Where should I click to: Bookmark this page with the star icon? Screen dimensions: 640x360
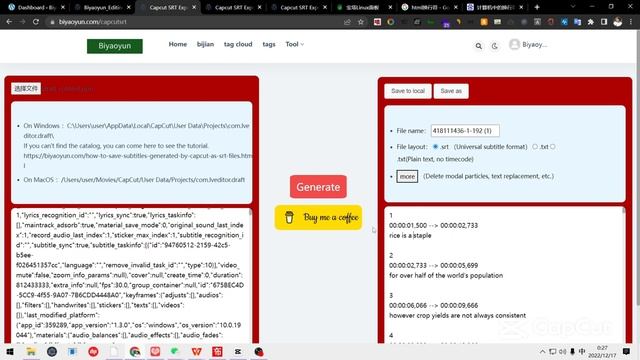361,22
